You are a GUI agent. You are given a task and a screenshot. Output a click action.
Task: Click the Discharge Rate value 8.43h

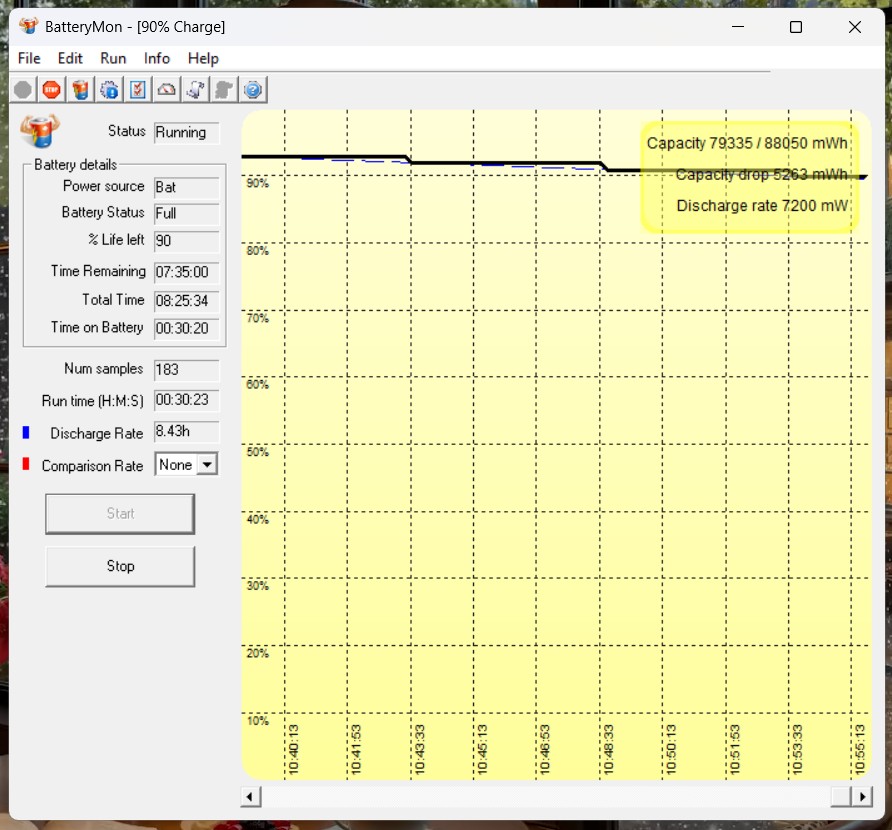pos(187,432)
